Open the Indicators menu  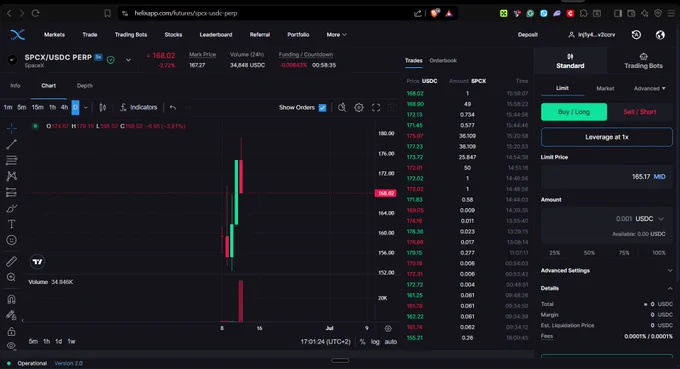(x=138, y=108)
